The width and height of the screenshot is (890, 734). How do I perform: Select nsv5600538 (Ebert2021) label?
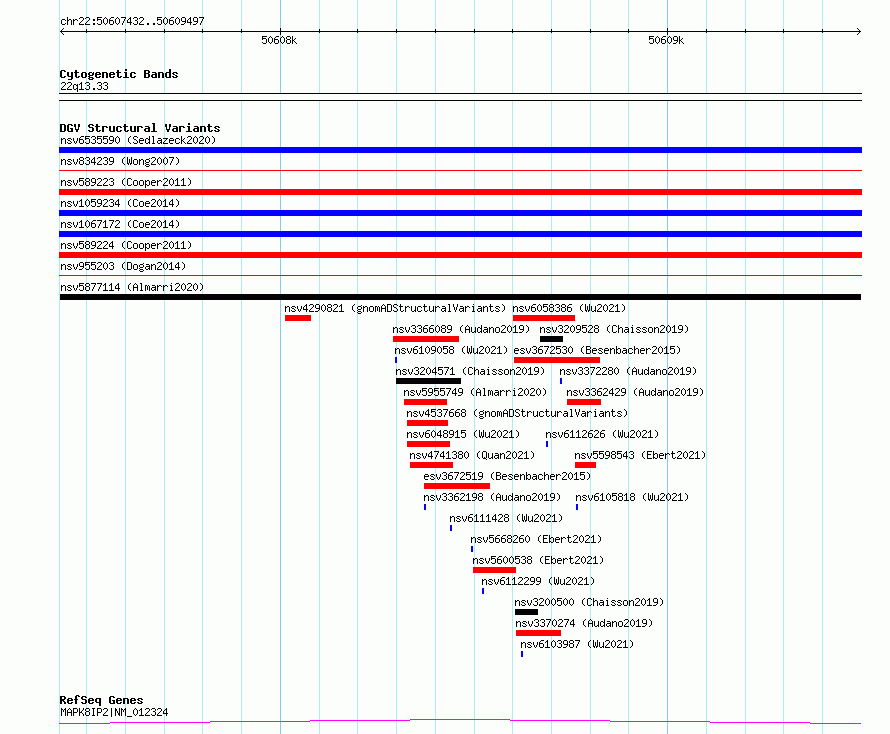[x=539, y=560]
